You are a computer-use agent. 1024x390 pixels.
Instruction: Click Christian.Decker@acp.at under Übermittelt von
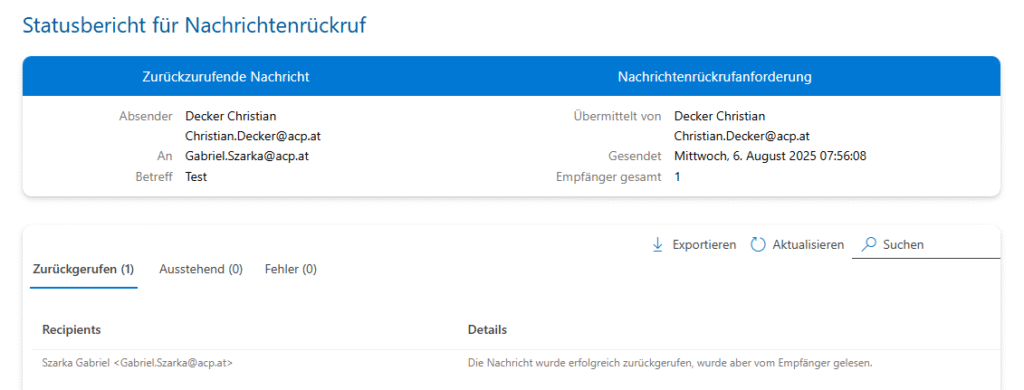pos(742,137)
